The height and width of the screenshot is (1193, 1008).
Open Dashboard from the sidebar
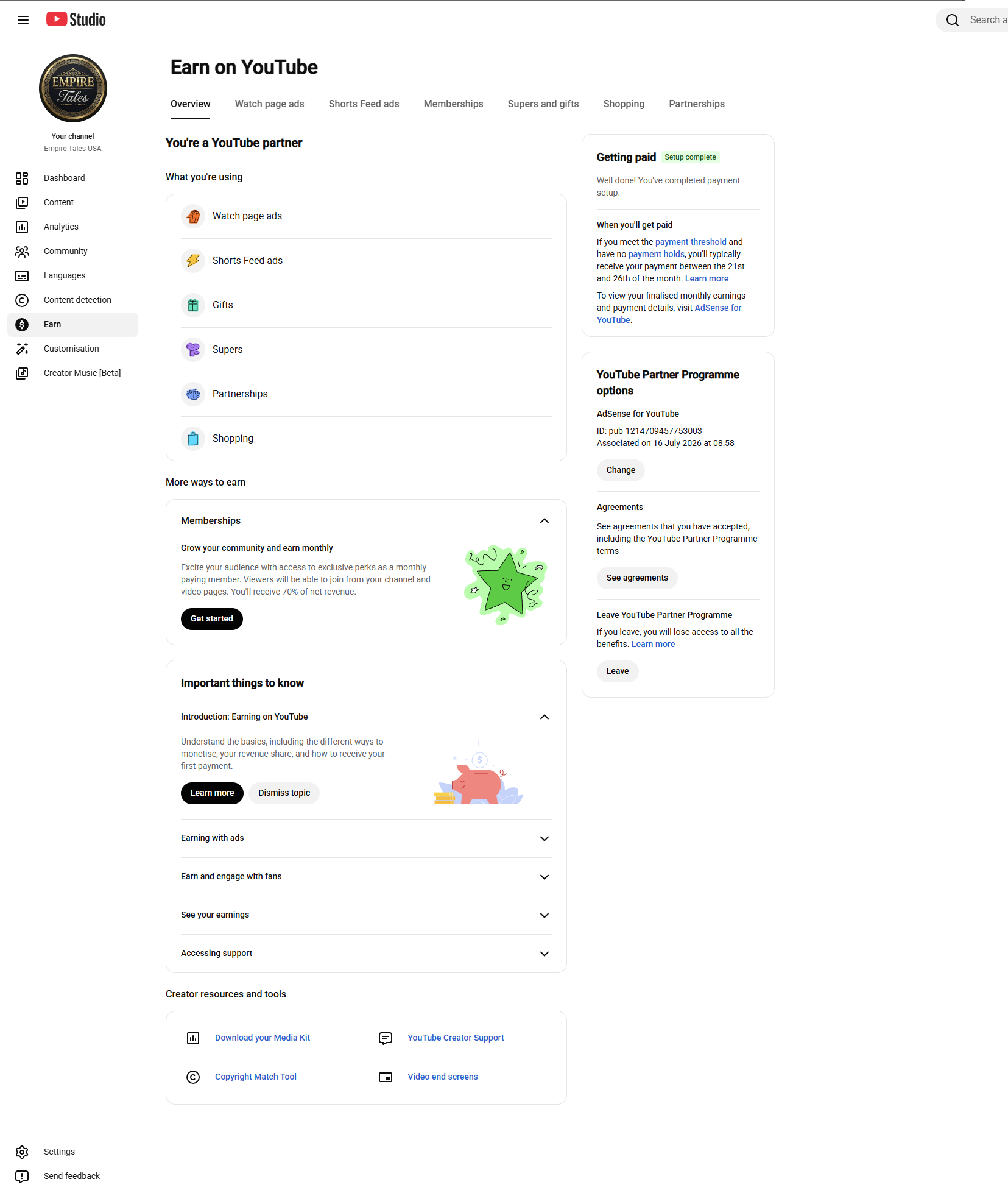point(72,178)
